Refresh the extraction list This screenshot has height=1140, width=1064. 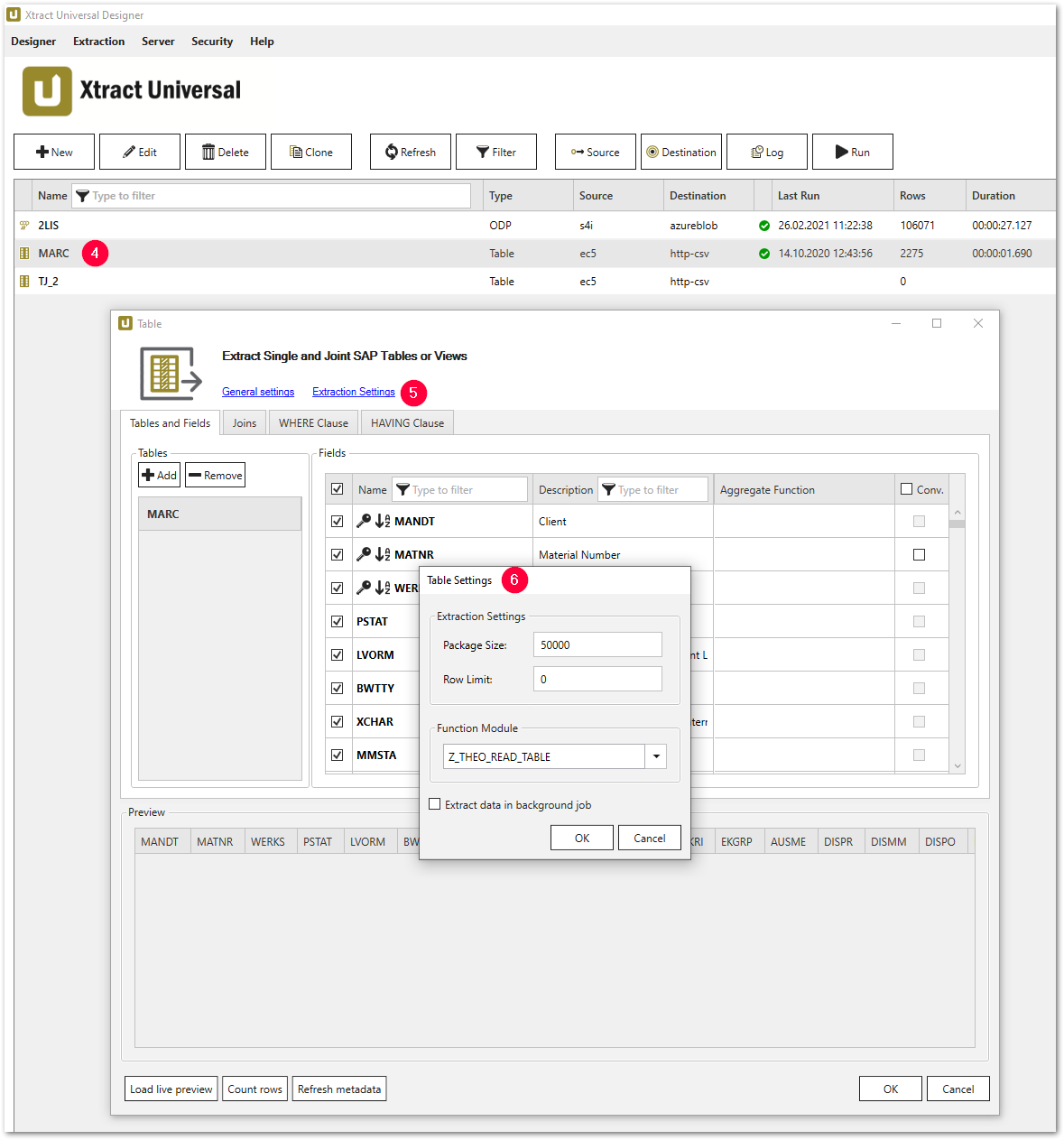pos(411,152)
